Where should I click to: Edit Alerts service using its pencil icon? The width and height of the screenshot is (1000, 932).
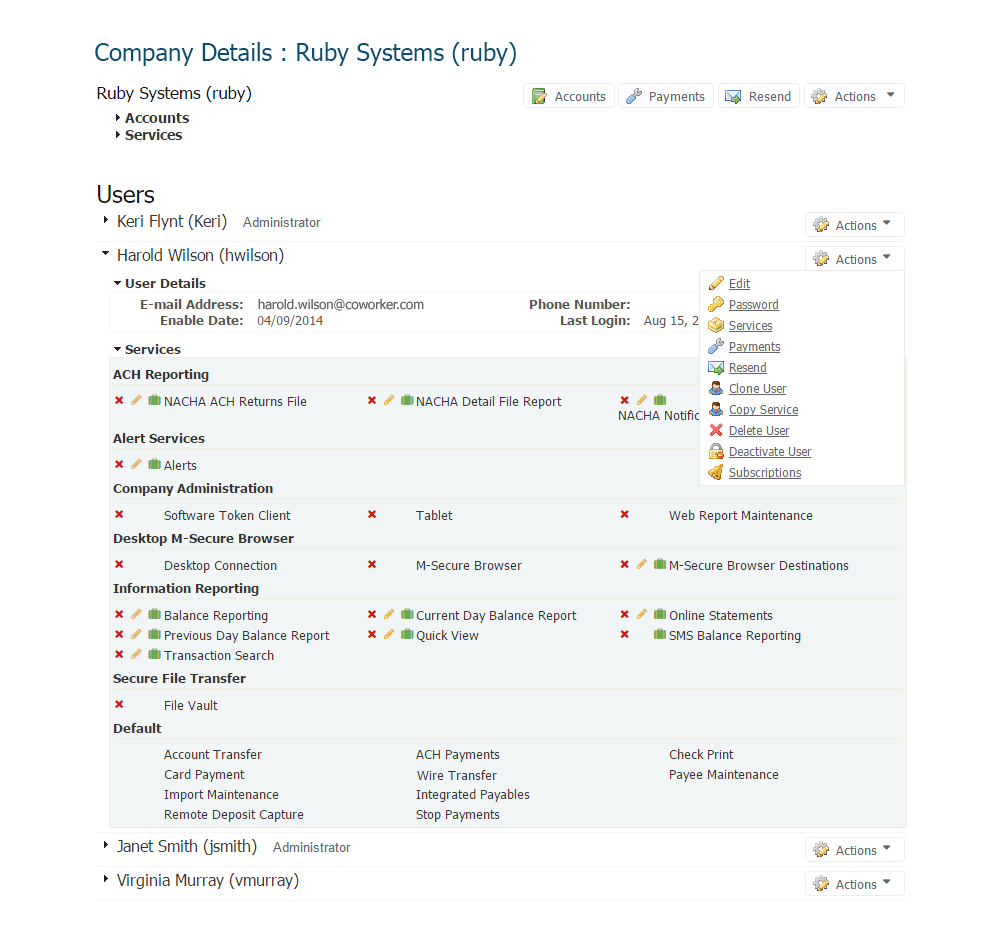(x=136, y=464)
